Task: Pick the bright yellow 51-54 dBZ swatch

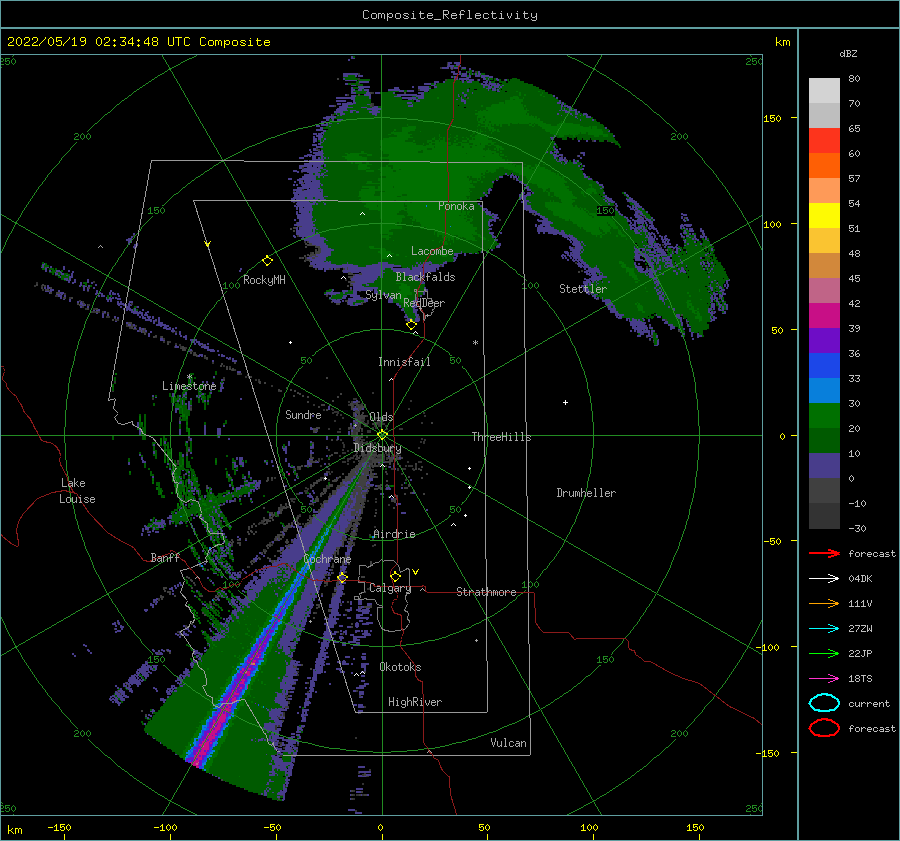Action: [824, 216]
